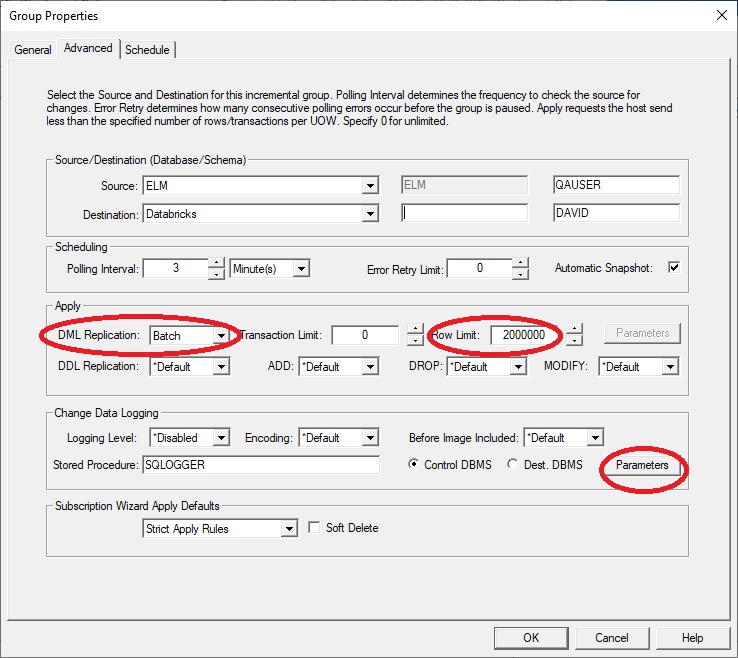Click the Stored Procedure text field

(262, 466)
